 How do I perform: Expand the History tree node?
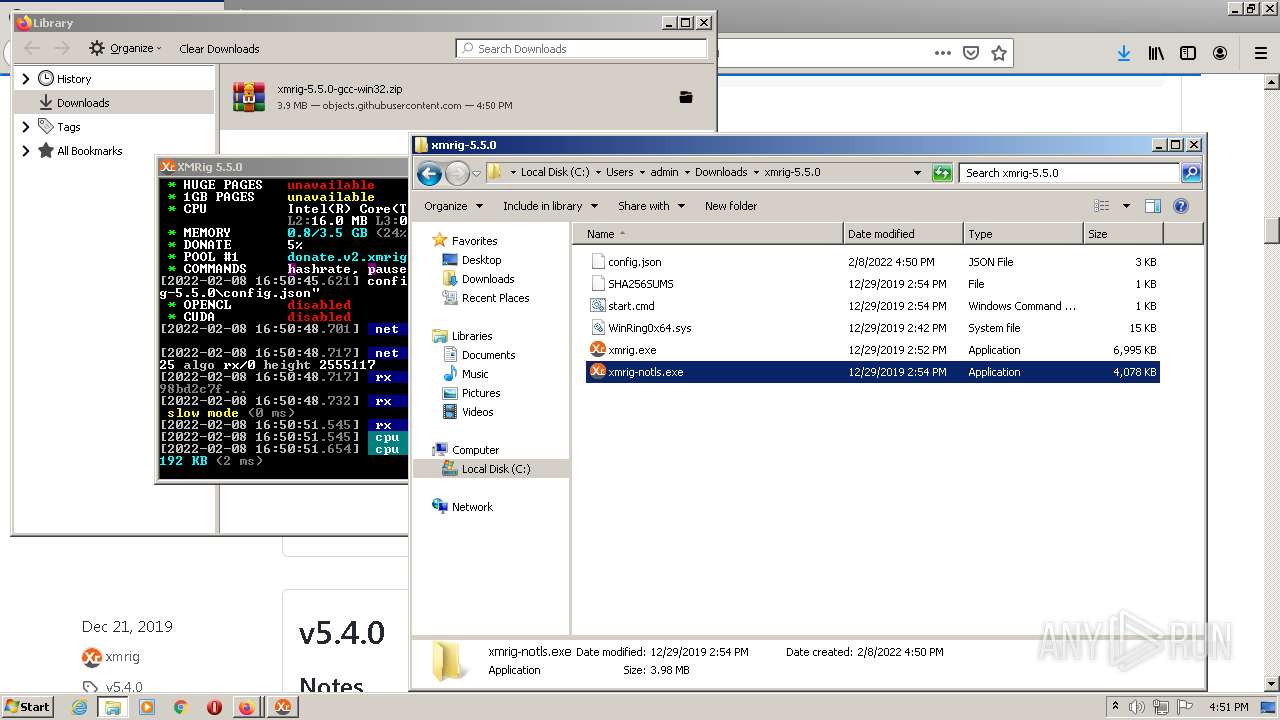click(x=26, y=79)
